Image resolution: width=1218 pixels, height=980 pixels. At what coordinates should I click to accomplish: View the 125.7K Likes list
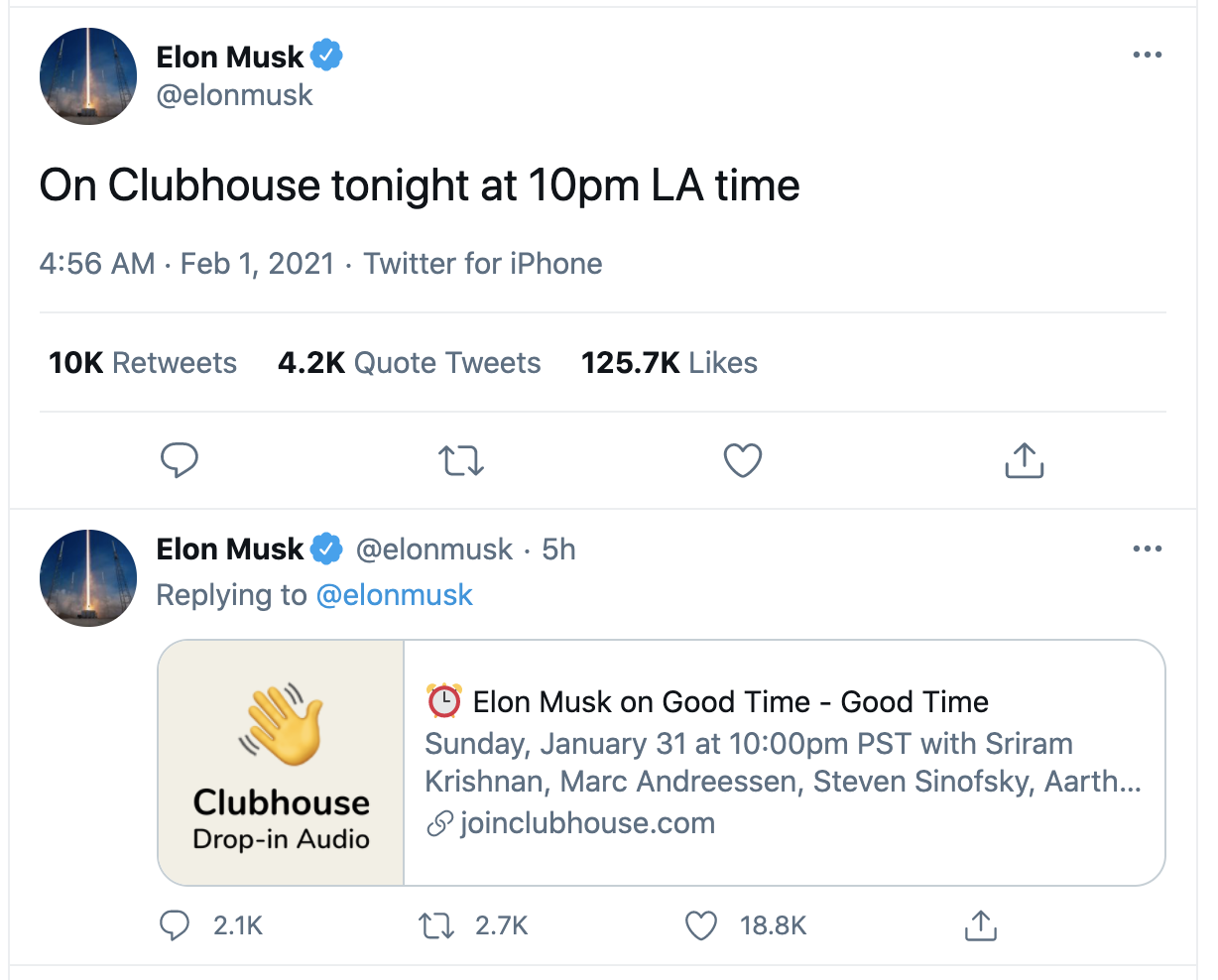[670, 363]
